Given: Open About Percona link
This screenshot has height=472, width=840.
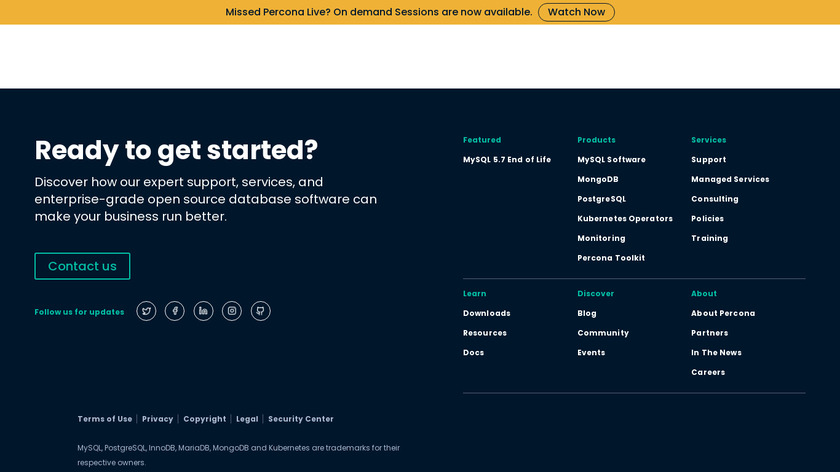Looking at the screenshot, I should pyautogui.click(x=723, y=313).
